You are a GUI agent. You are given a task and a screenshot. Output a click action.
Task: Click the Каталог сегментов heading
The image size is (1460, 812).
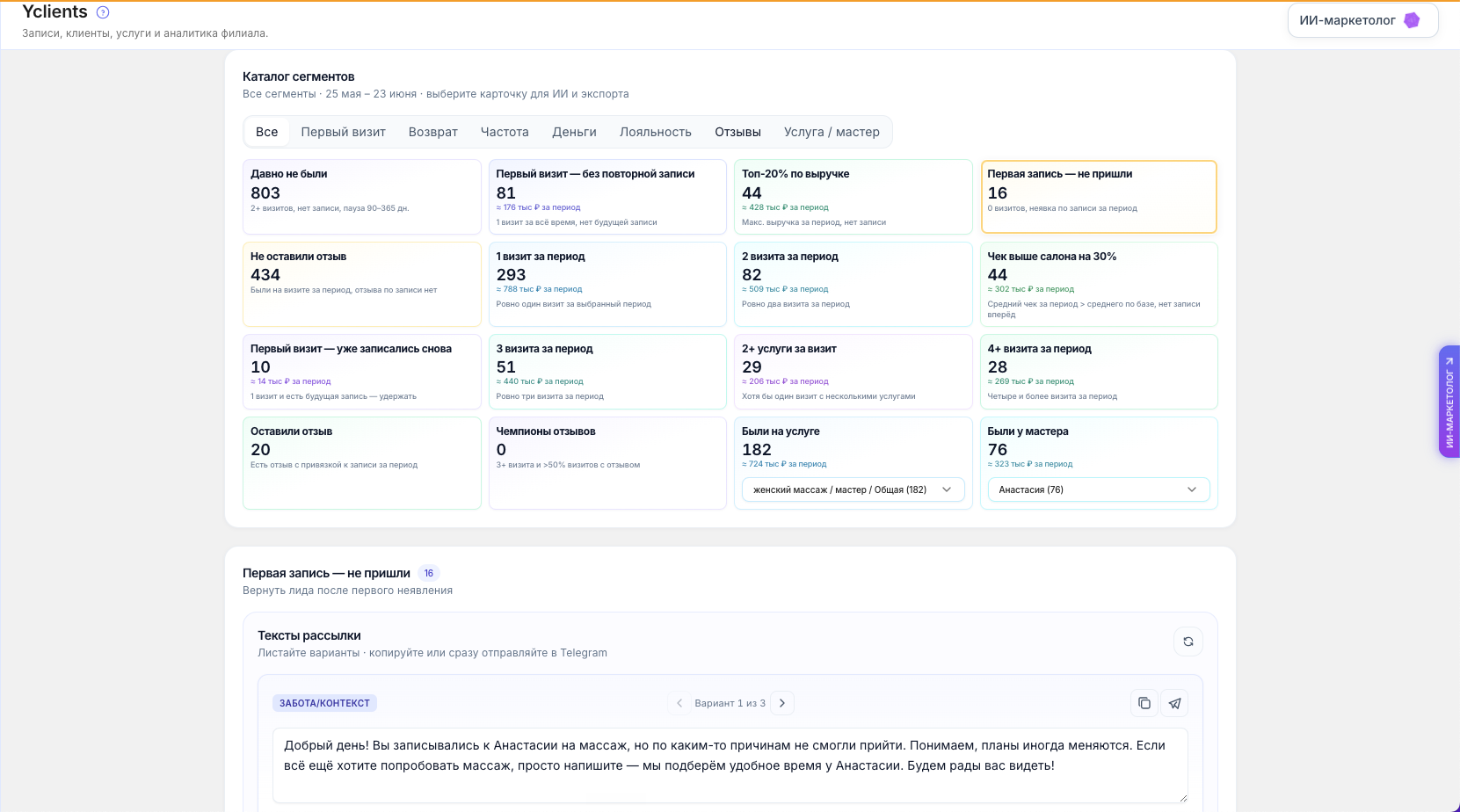[299, 76]
